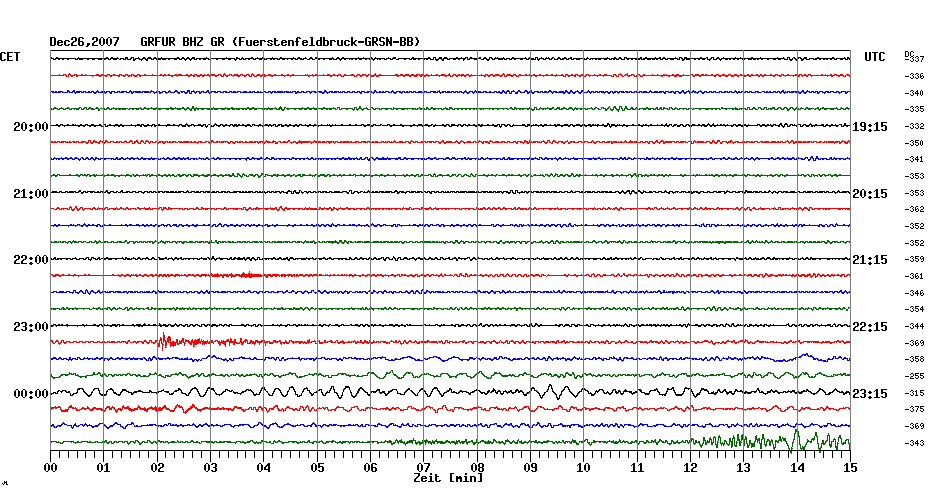This screenshot has height=494, width=930.
Task: Click minute tick label 08
Action: pos(477,467)
